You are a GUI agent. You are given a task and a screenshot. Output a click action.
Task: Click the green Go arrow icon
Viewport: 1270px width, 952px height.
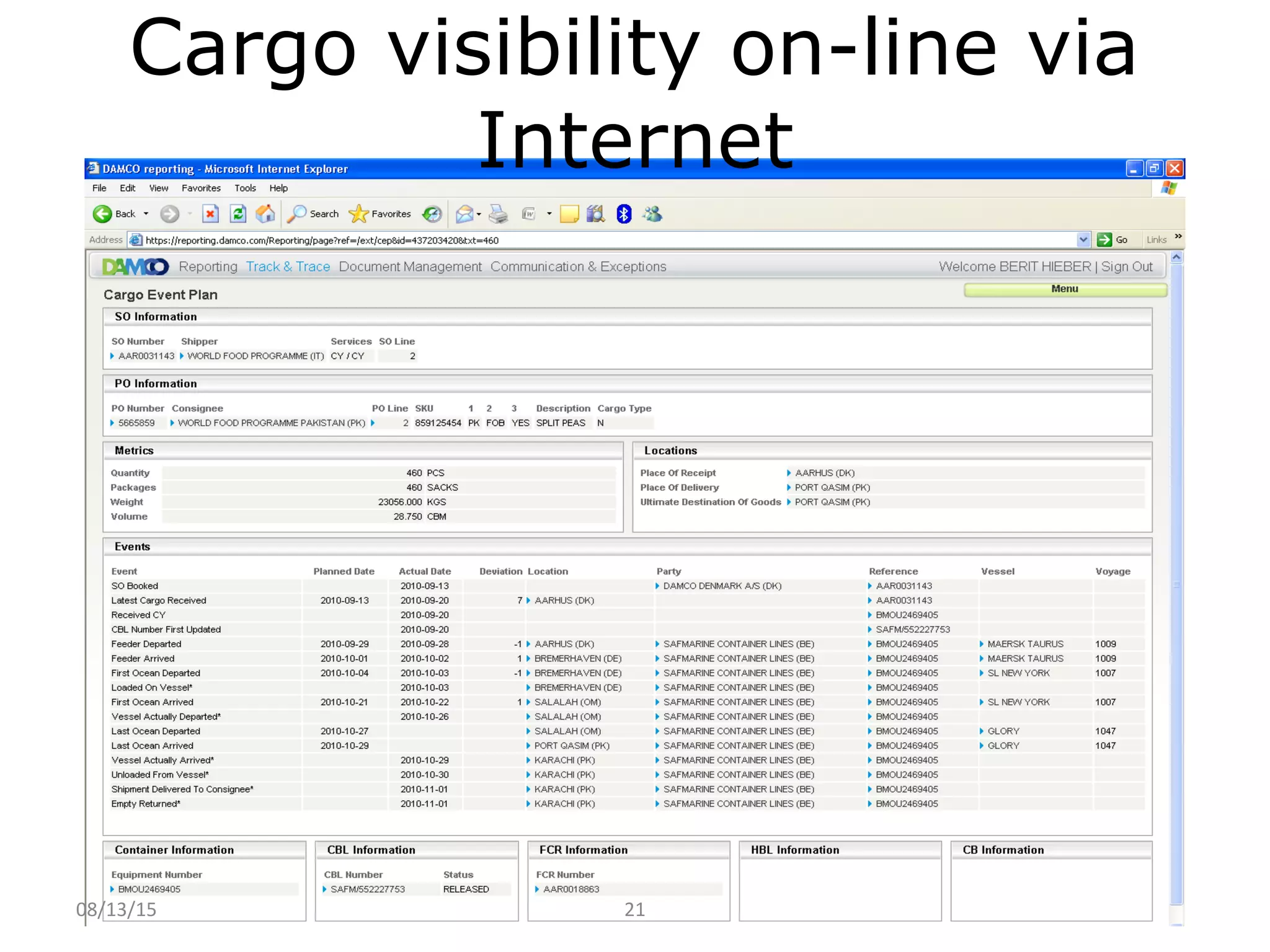coord(1104,240)
